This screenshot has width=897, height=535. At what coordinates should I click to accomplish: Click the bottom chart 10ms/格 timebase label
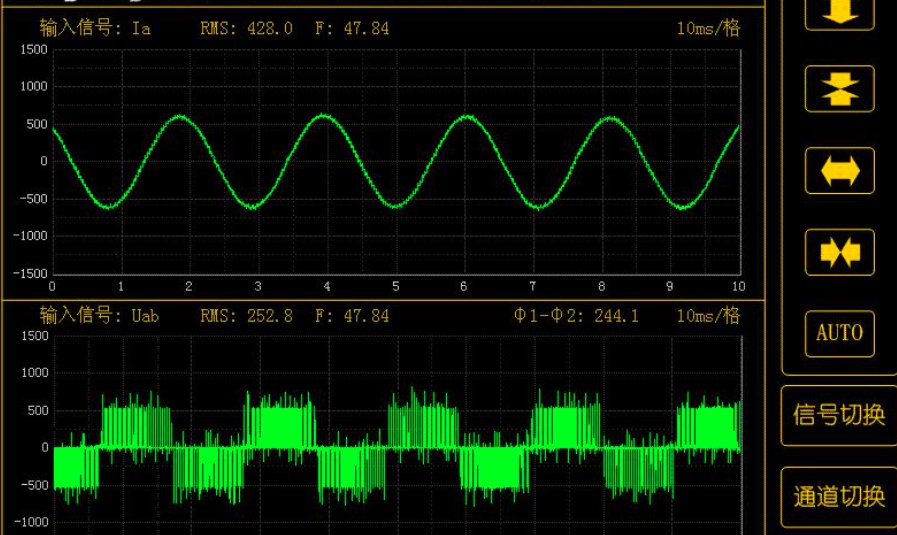tap(708, 316)
